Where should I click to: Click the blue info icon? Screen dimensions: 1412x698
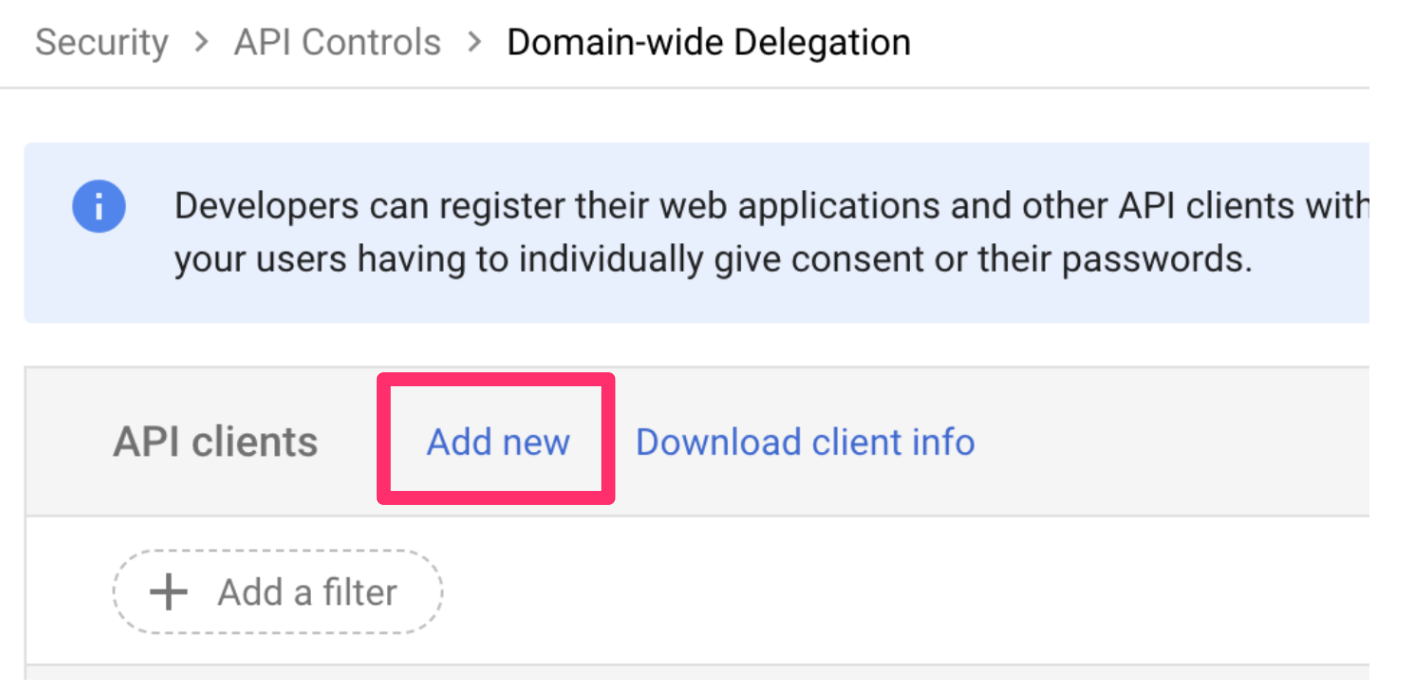click(99, 208)
